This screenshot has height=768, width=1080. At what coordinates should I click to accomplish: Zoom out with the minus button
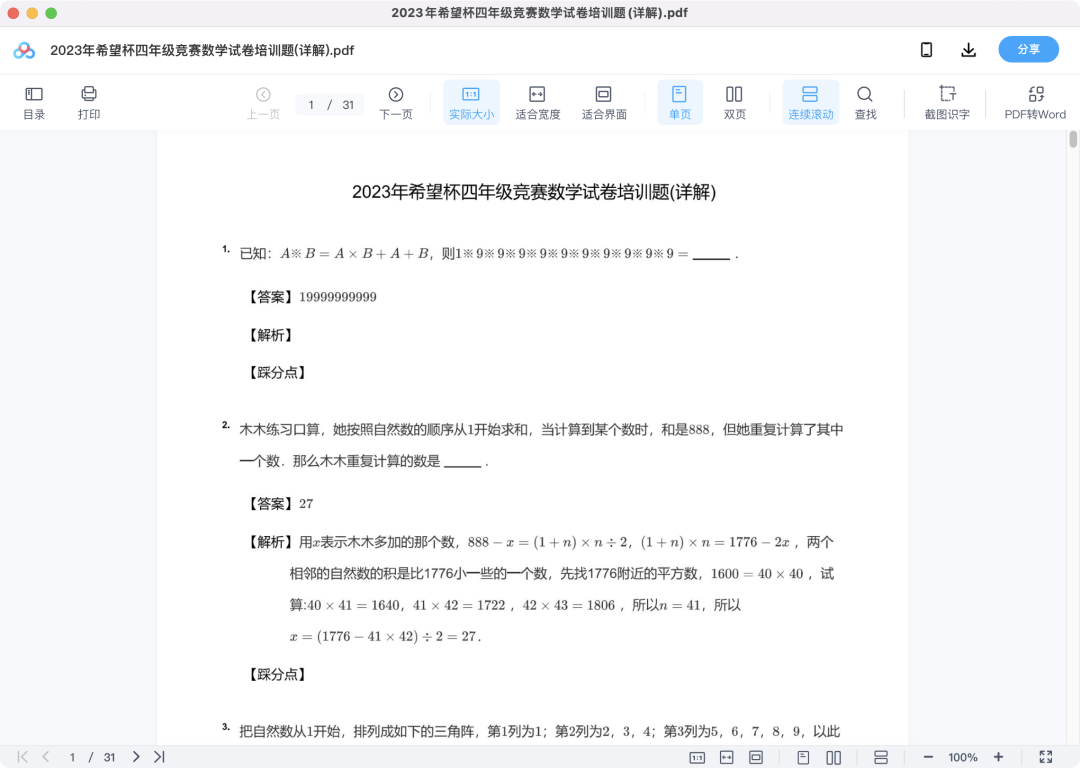pos(928,757)
